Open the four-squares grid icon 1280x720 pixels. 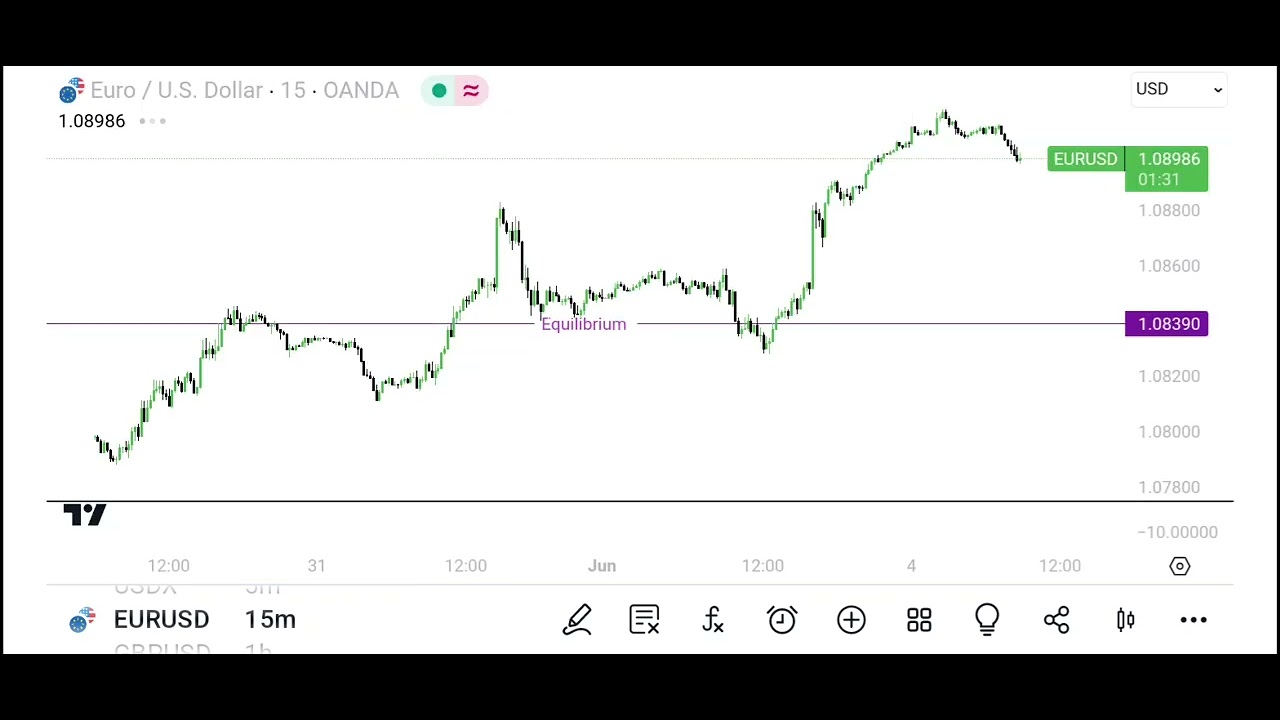pyautogui.click(x=919, y=620)
